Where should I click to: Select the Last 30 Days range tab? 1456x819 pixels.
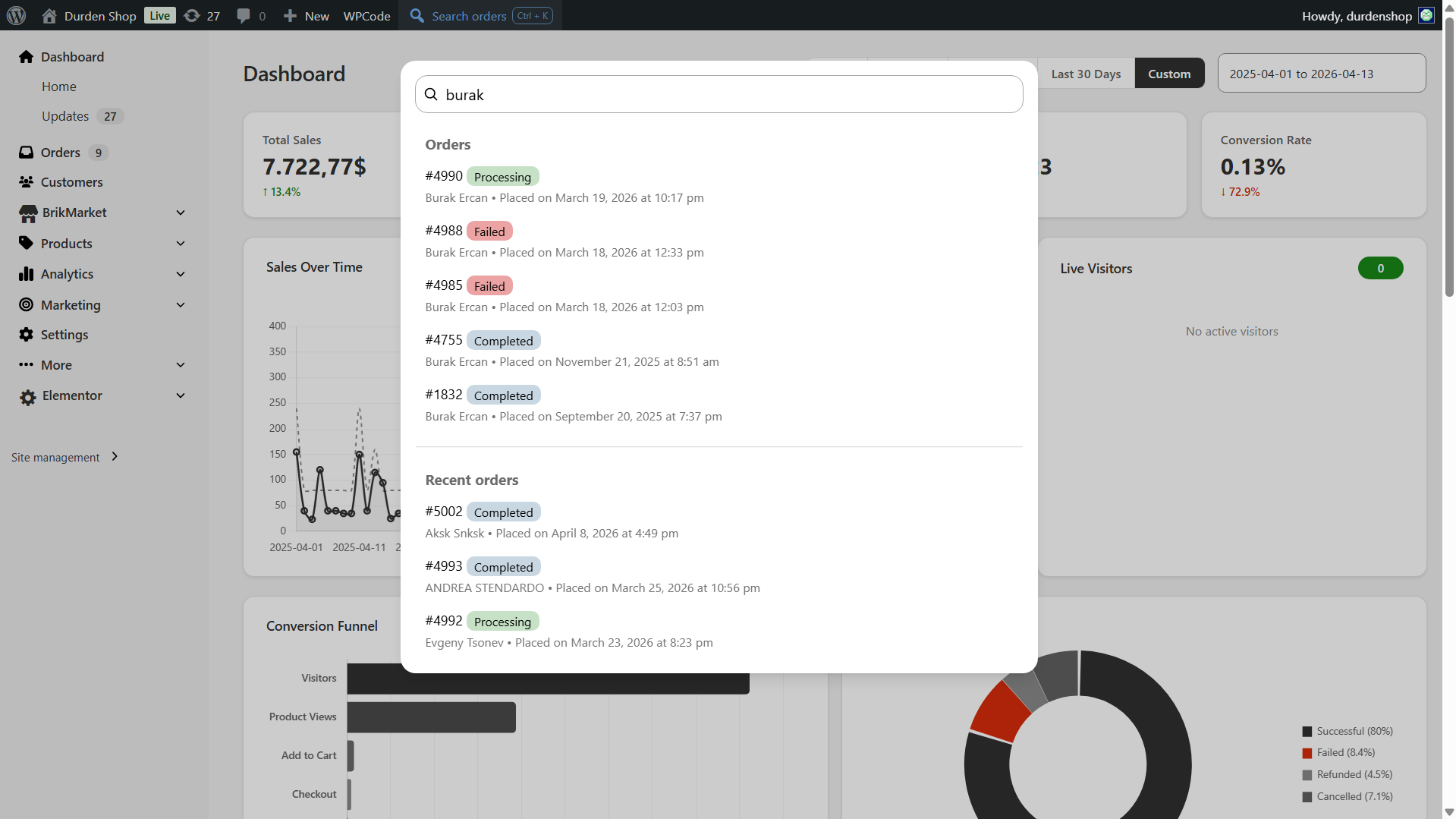(1086, 74)
